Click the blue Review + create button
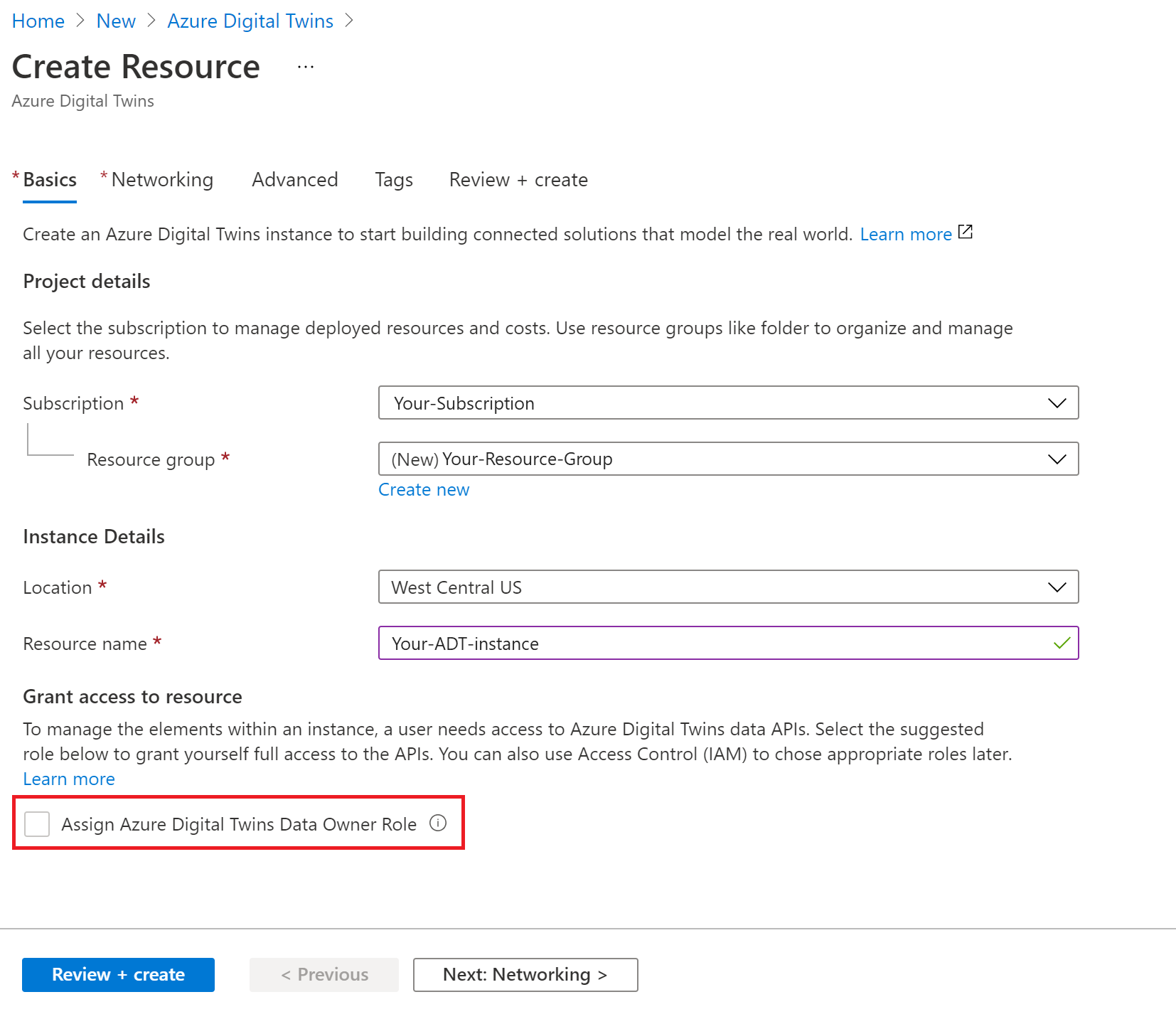1176x1024 pixels. tap(118, 974)
